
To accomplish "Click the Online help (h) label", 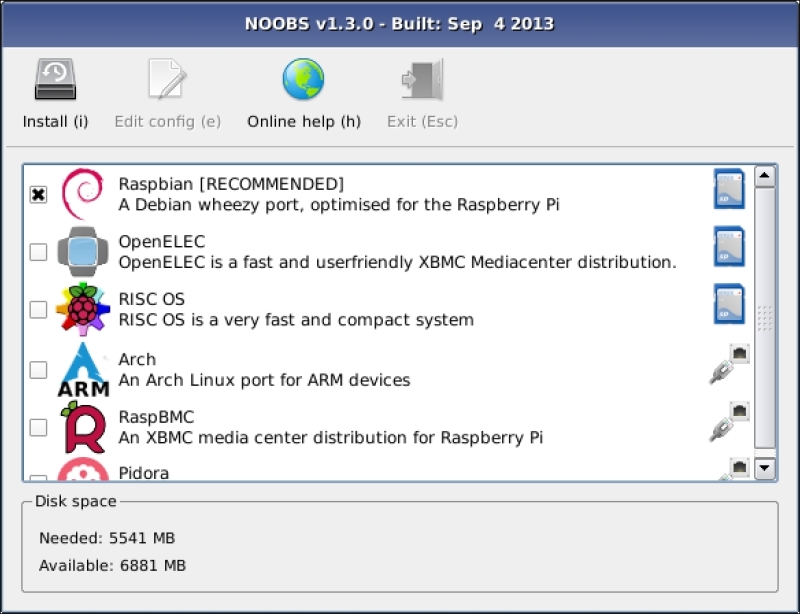I will click(x=304, y=122).
